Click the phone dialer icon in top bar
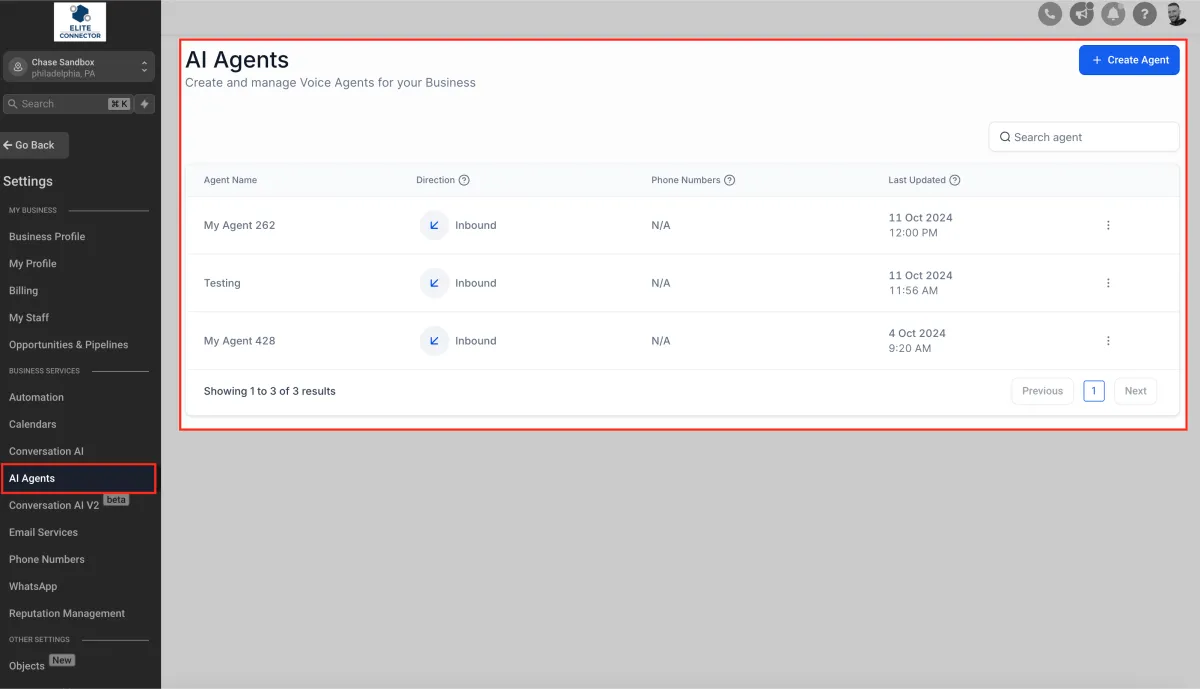The width and height of the screenshot is (1200, 689). tap(1049, 14)
